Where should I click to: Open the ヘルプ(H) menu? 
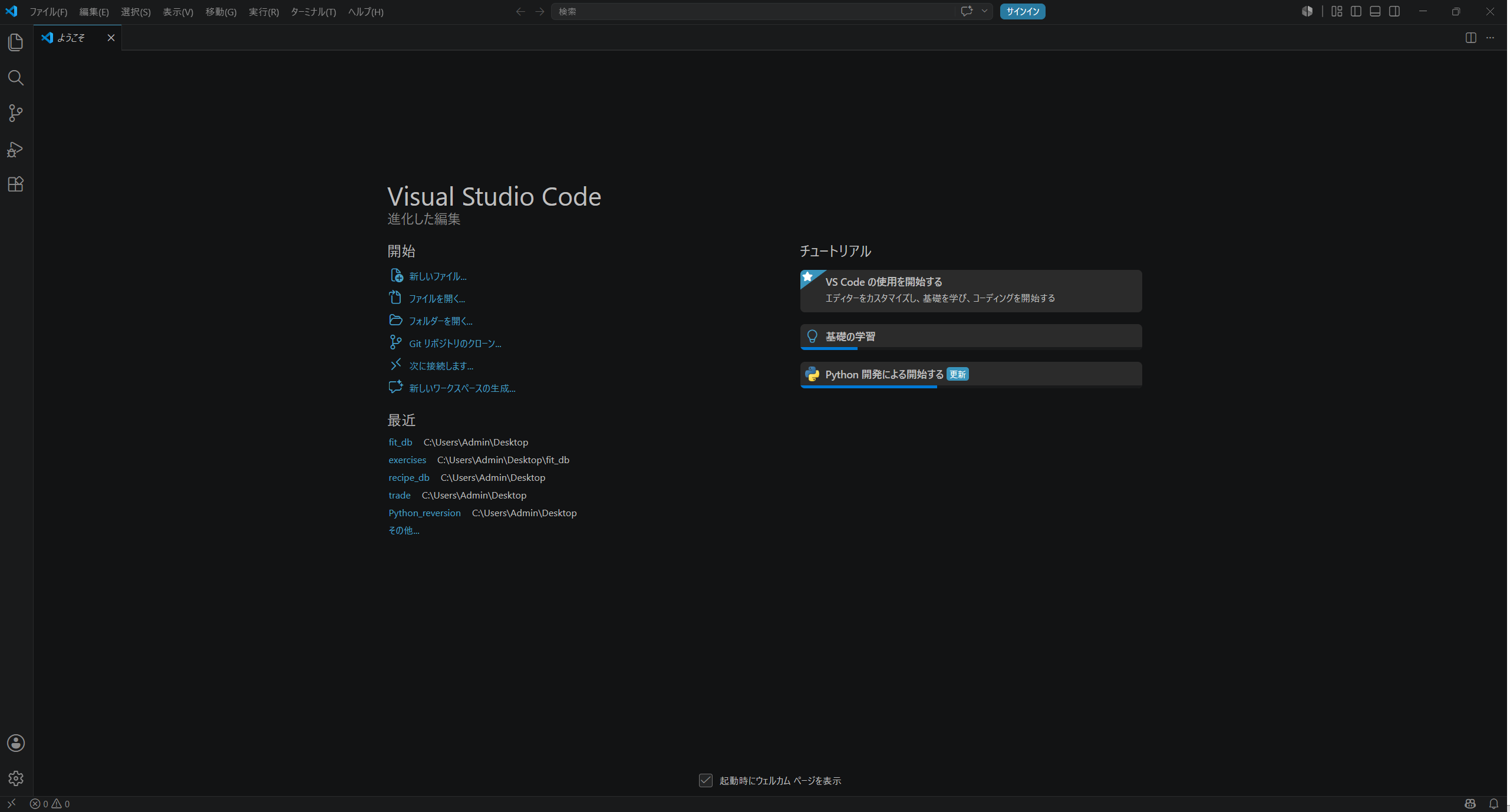tap(366, 12)
